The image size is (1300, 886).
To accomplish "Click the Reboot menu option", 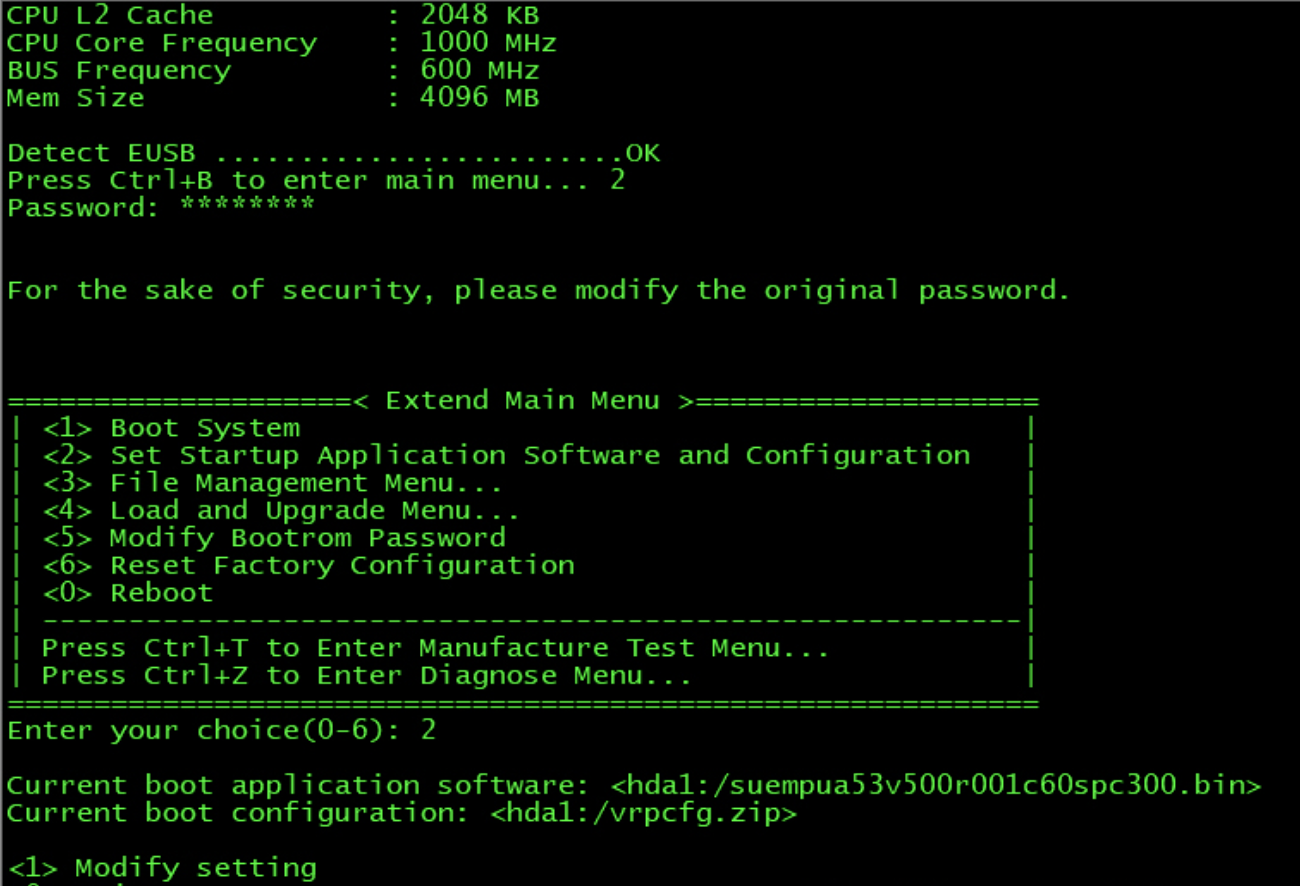I will 128,593.
